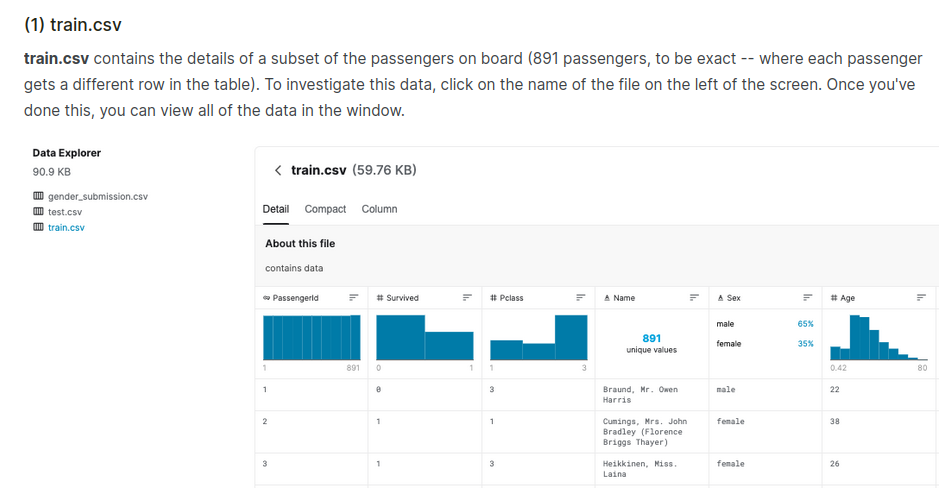Switch to the Column view tab
Viewport: 949px width, 499px height.
click(379, 209)
